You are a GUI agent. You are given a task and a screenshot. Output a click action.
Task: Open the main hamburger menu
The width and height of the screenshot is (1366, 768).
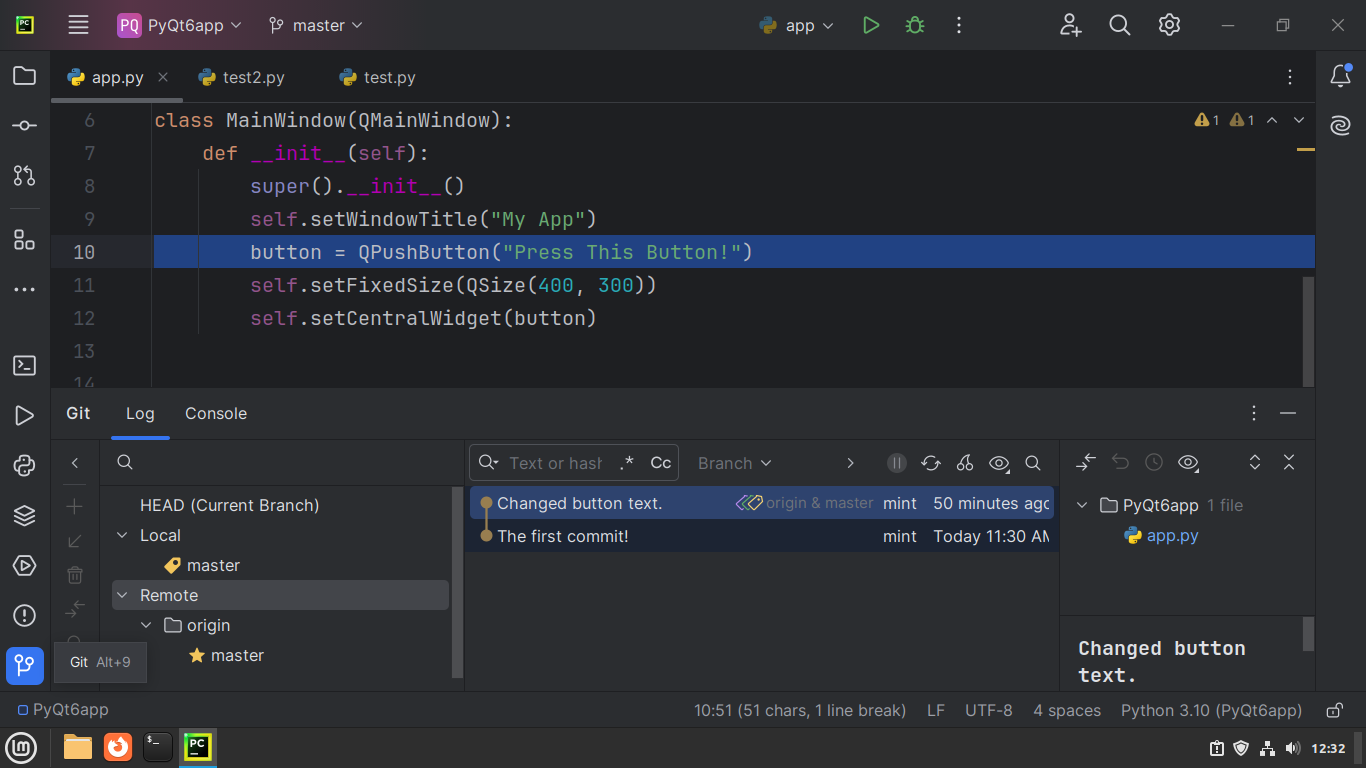pyautogui.click(x=78, y=26)
